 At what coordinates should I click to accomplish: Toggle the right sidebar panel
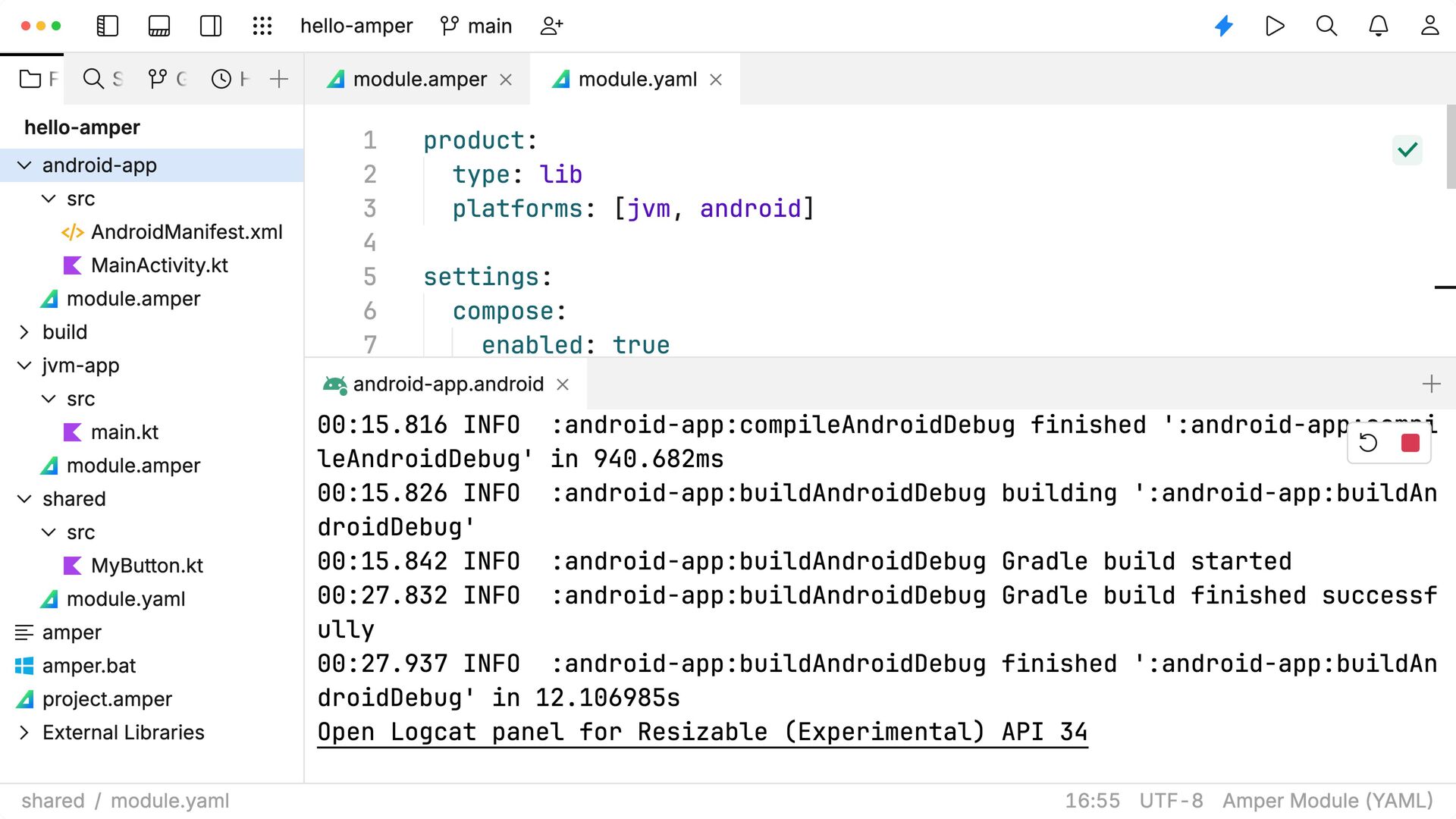211,26
